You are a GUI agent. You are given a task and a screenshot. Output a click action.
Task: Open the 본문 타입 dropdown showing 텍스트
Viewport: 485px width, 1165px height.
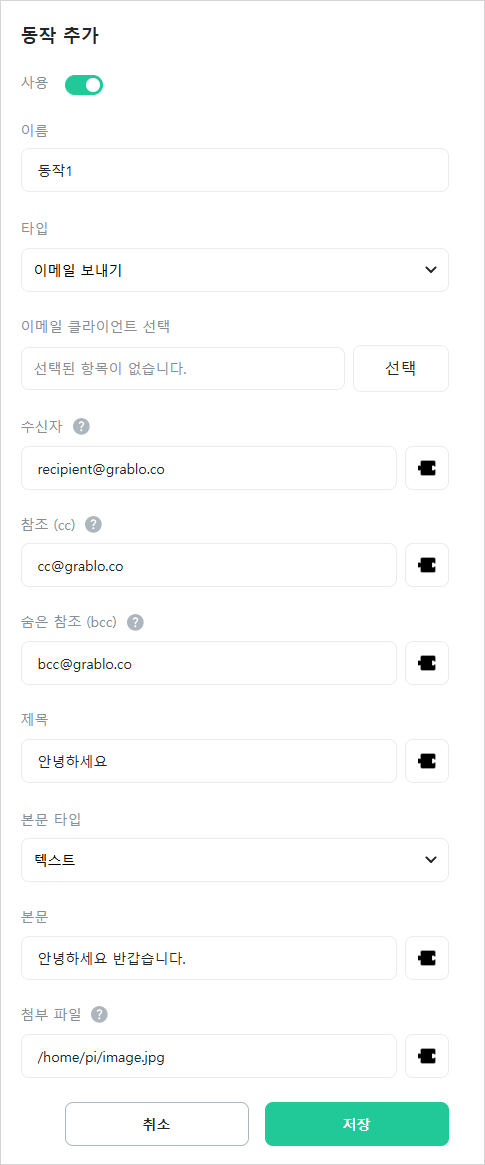[x=235, y=860]
